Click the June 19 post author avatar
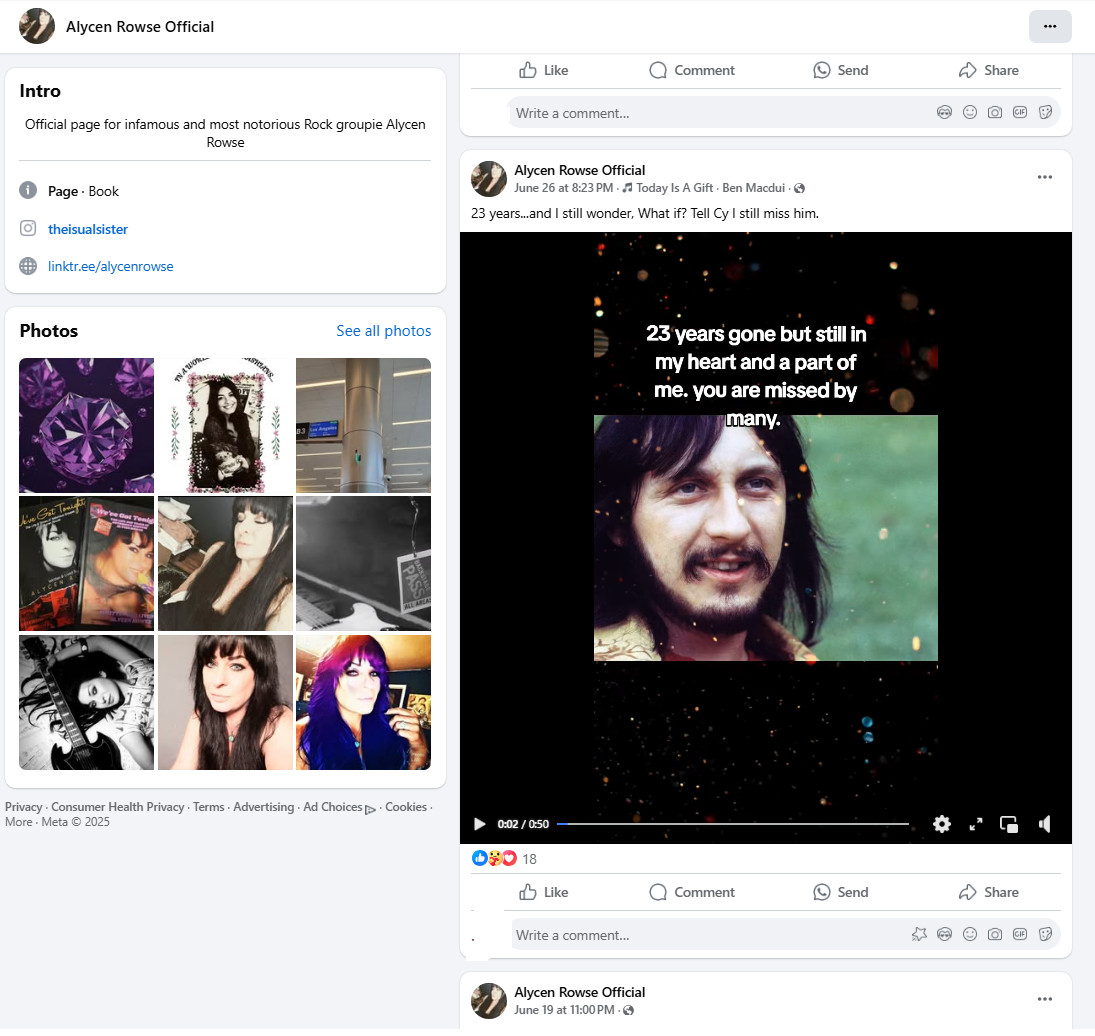1095x1036 pixels. tap(489, 1000)
